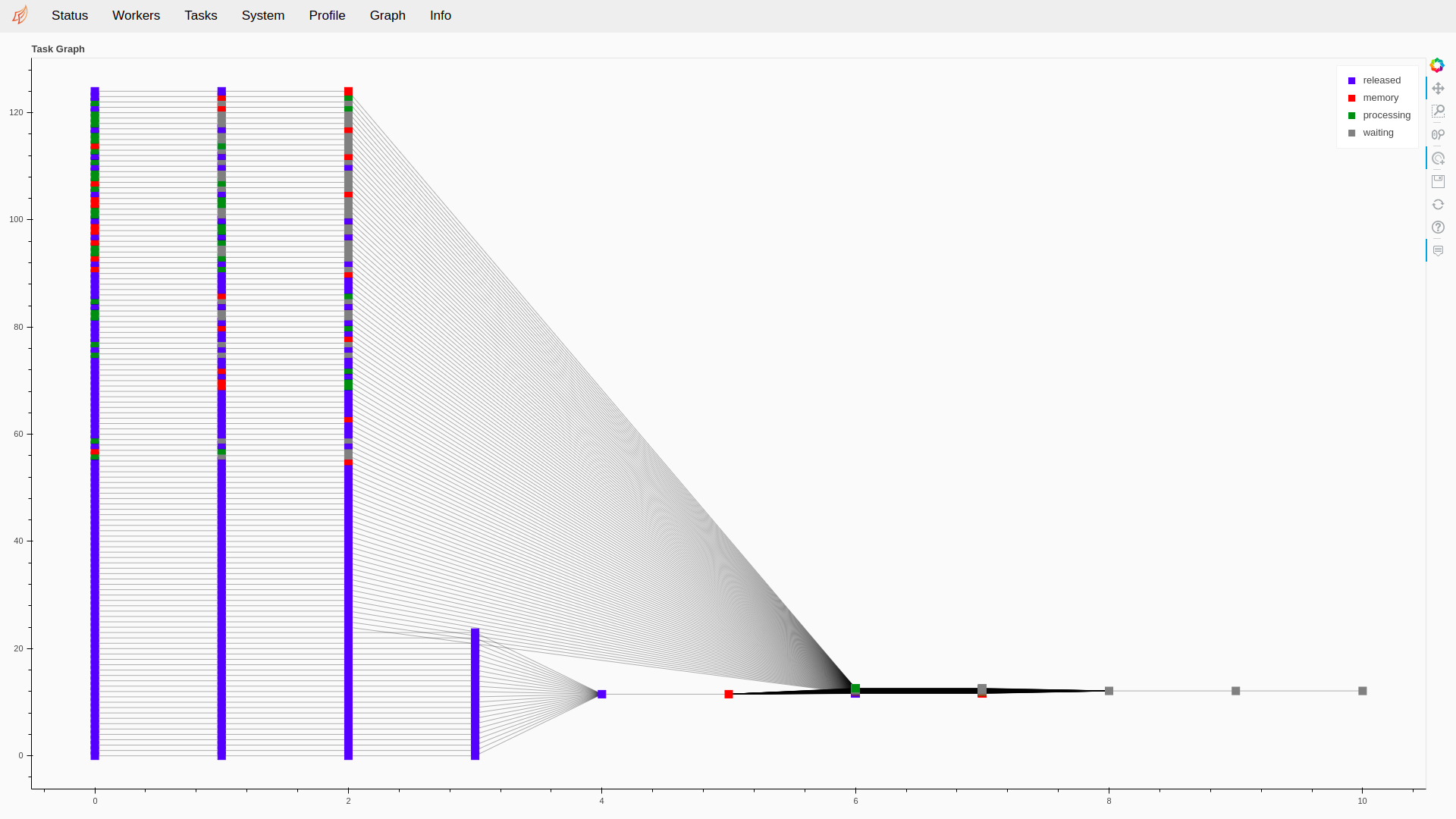Click the processing legend entry
This screenshot has width=1456, height=819.
(1386, 115)
